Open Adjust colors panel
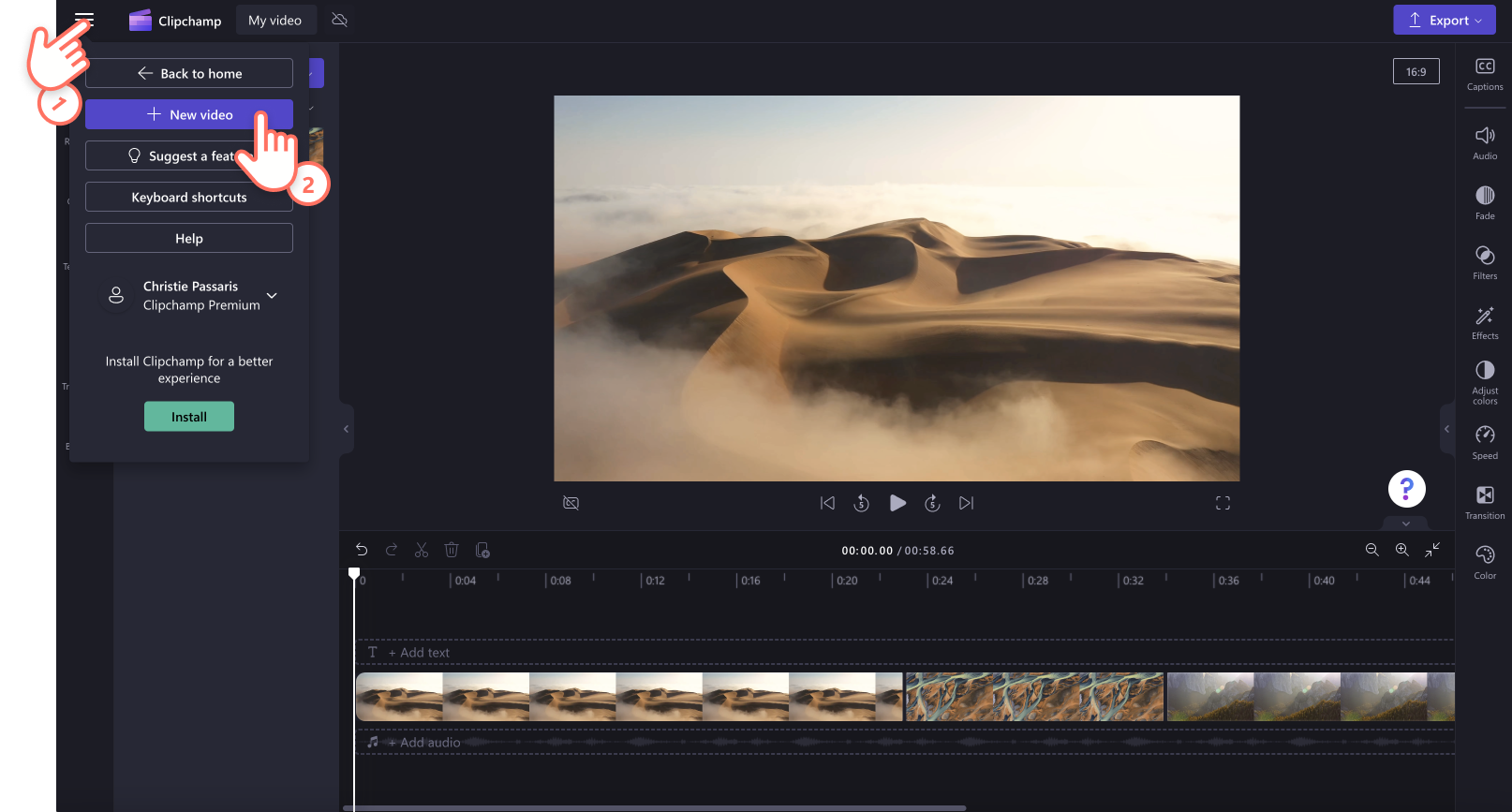Viewport: 1512px width, 812px height. [x=1485, y=383]
